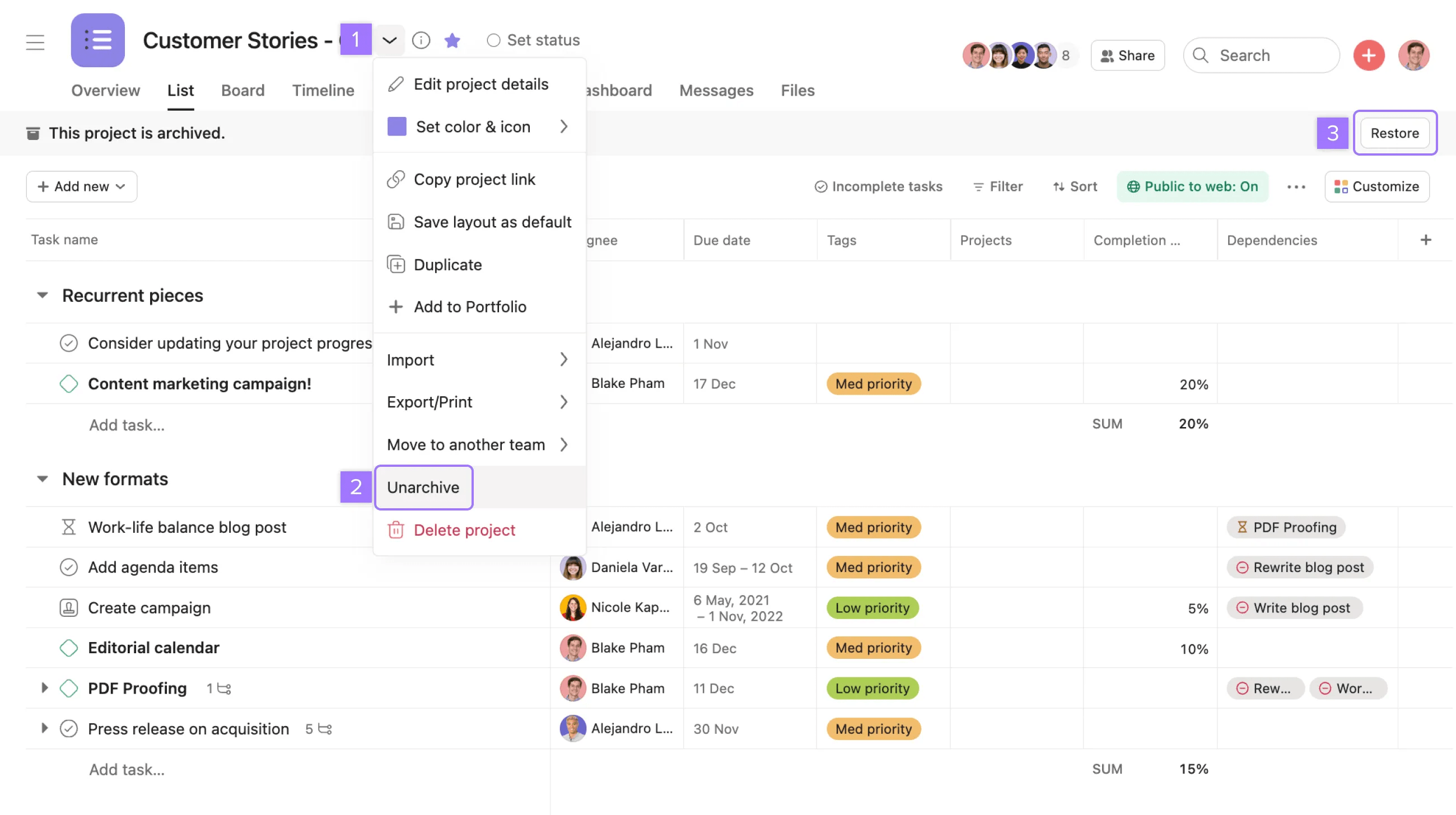Select the Set status radio button
Screen dimensions: 1456x815
pyautogui.click(x=493, y=40)
